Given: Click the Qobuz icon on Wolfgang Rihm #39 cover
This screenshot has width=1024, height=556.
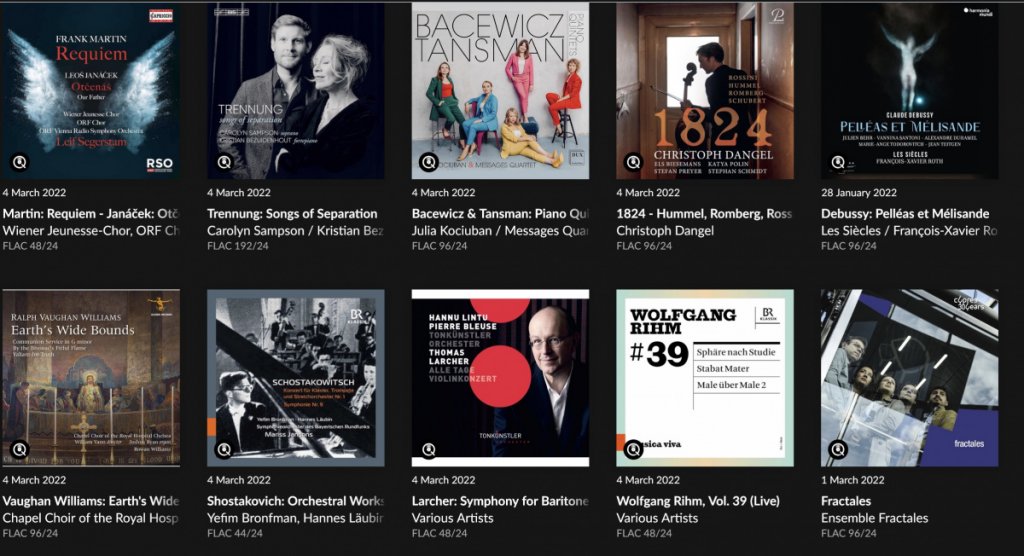Looking at the screenshot, I should [633, 450].
